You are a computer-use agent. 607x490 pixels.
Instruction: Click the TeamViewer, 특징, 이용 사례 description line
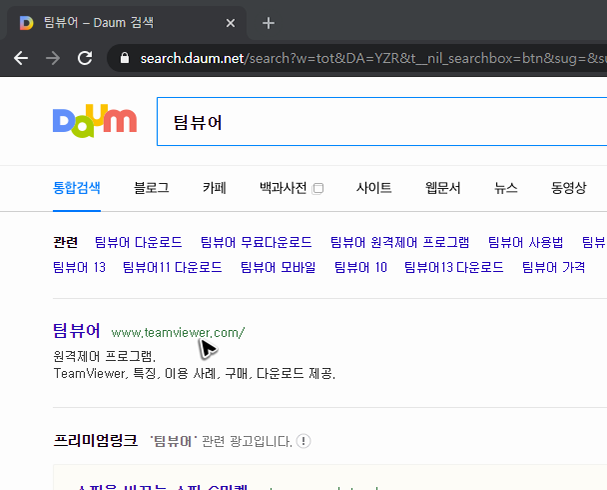[x=194, y=373]
